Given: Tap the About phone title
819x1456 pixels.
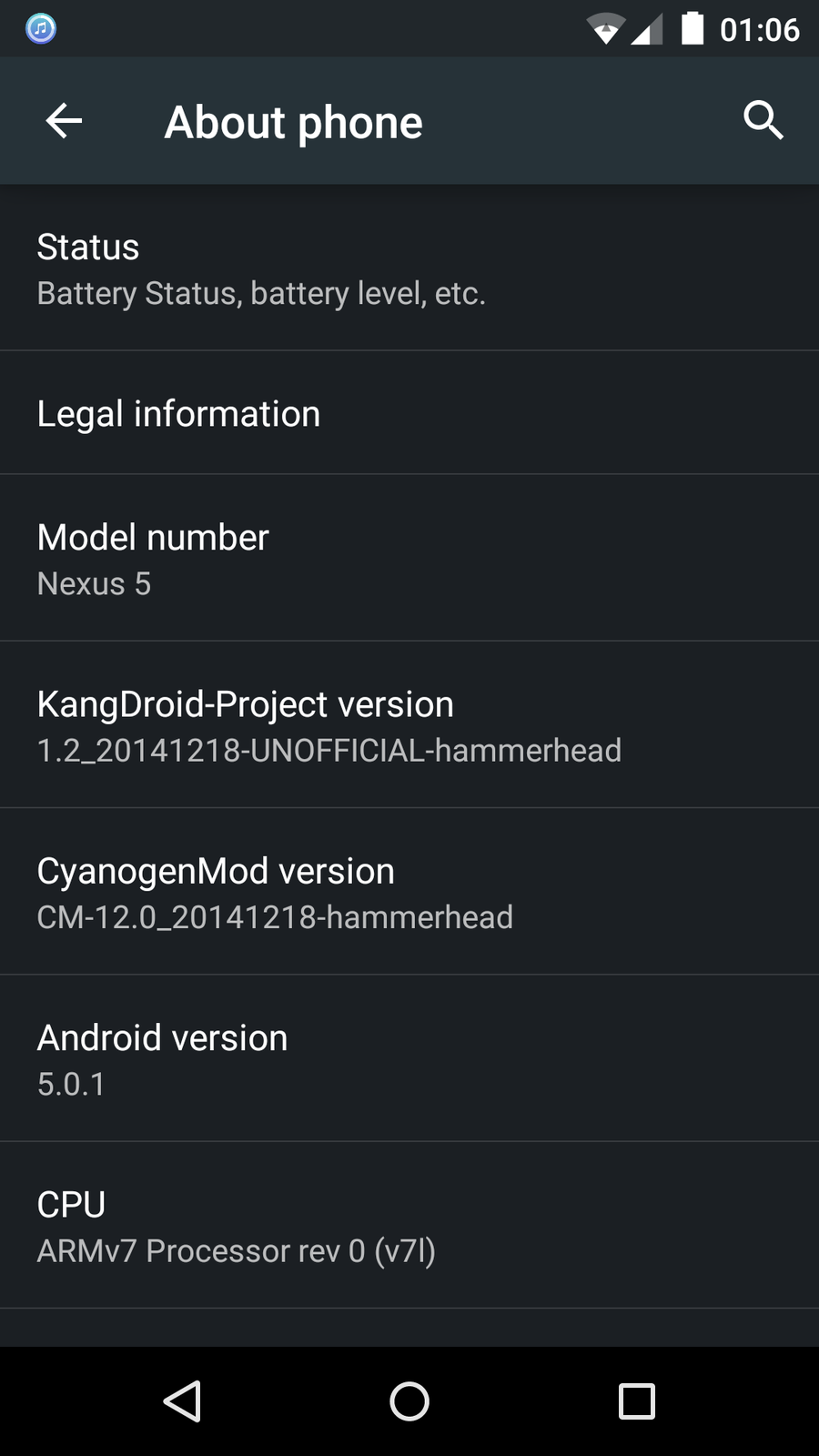Looking at the screenshot, I should click(x=293, y=122).
